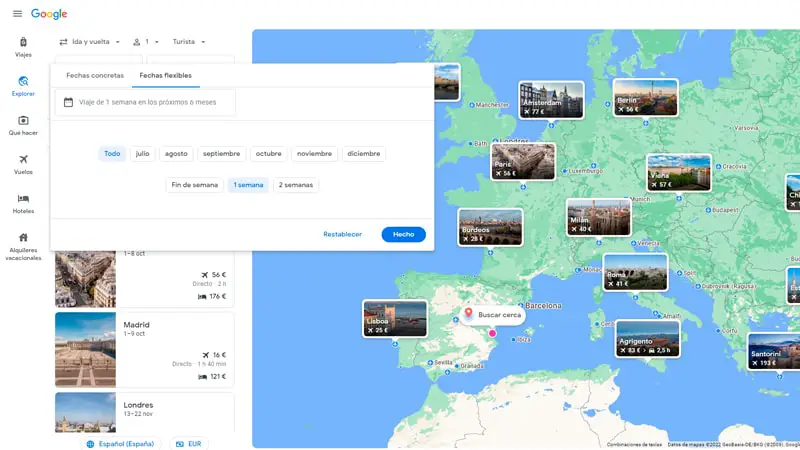The width and height of the screenshot is (800, 450).
Task: Select the diciembre month chip
Action: coord(364,154)
